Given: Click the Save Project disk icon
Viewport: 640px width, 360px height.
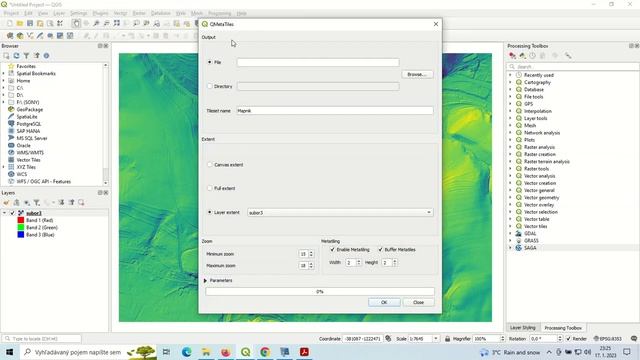Looking at the screenshot, I should point(30,24).
